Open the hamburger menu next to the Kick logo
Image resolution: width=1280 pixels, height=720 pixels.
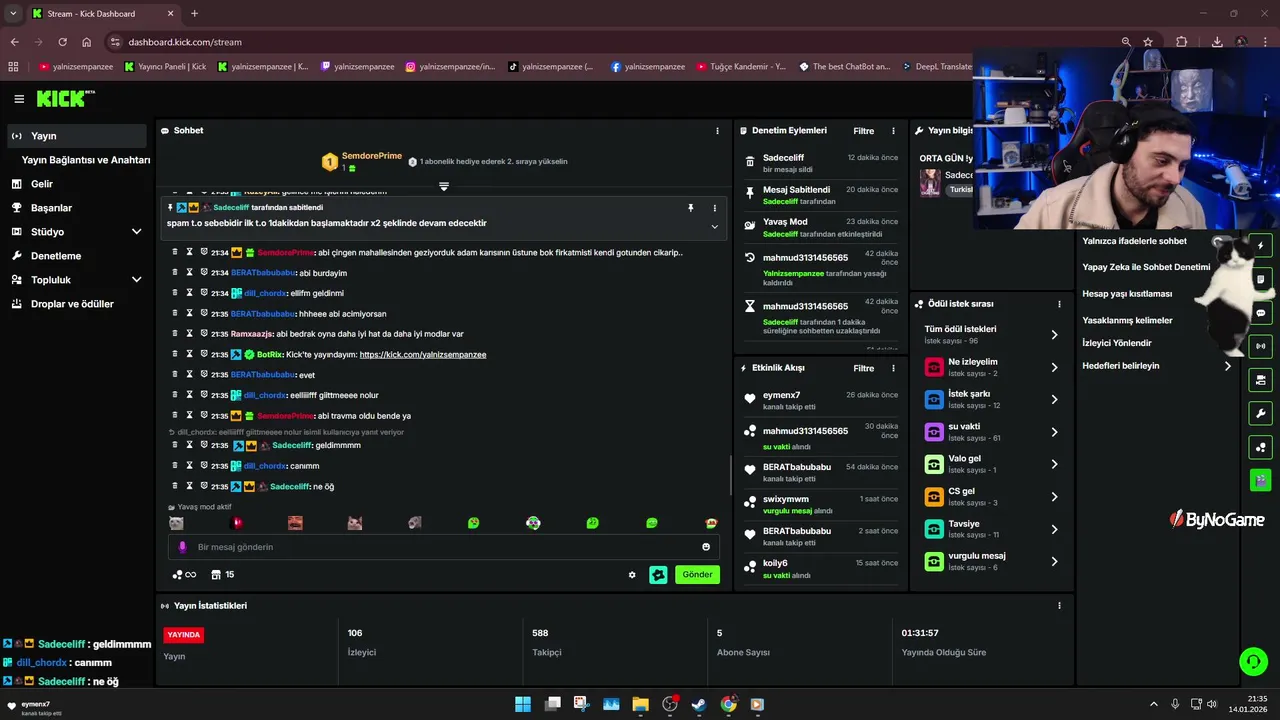(x=19, y=99)
